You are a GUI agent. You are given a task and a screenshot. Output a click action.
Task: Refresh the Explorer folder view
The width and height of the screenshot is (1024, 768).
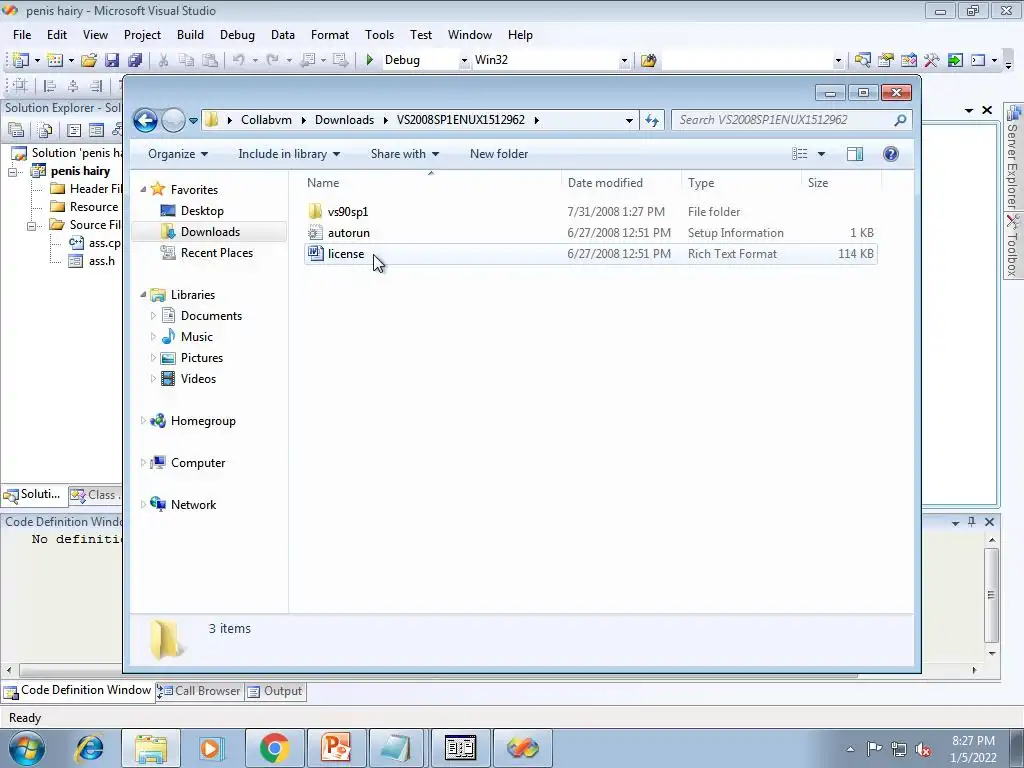652,120
